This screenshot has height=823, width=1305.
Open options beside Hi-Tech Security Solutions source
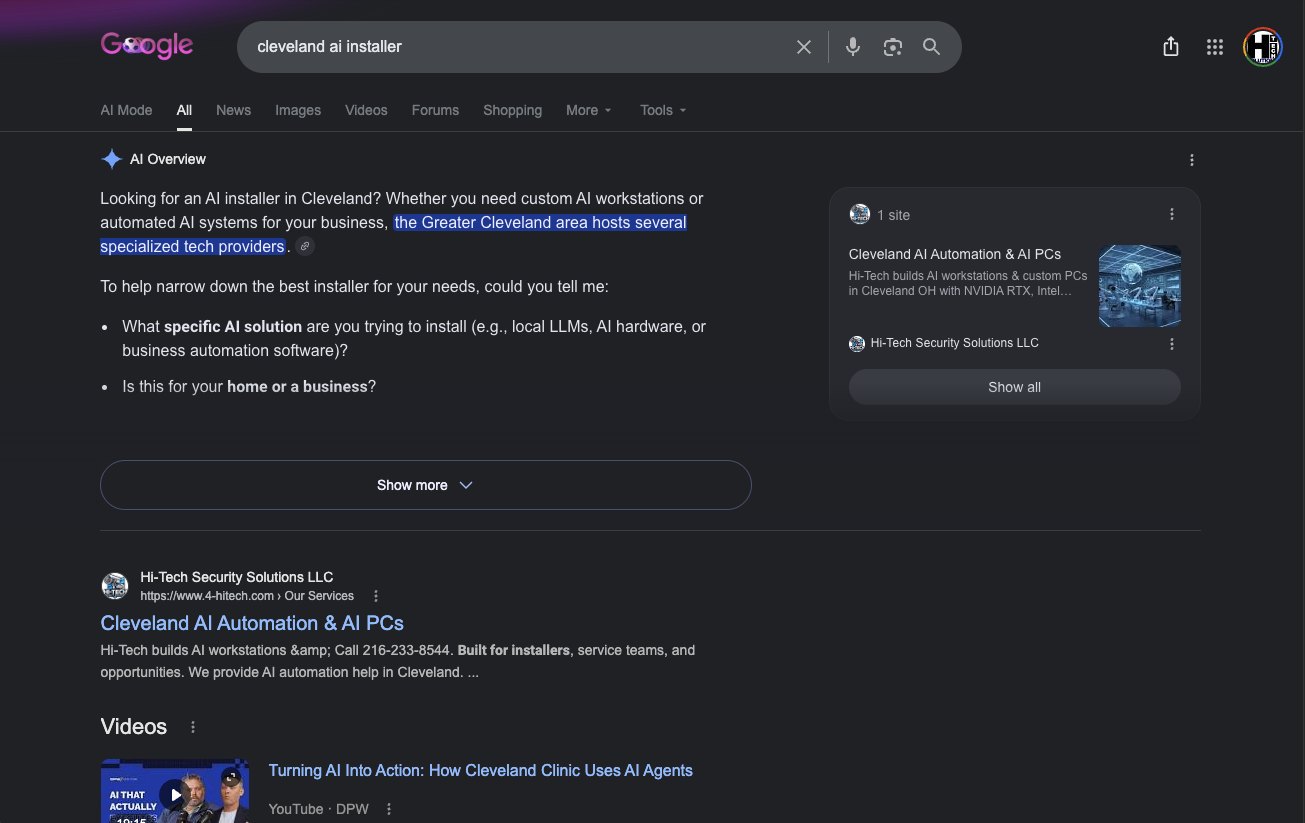pyautogui.click(x=1172, y=344)
